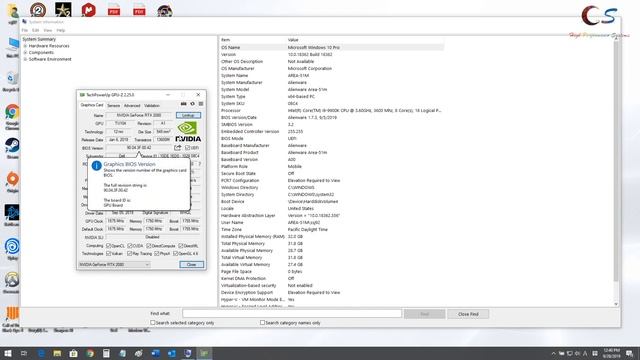Switch to the Sensors tab in GPU-Z
This screenshot has height=360, width=640.
click(x=113, y=105)
